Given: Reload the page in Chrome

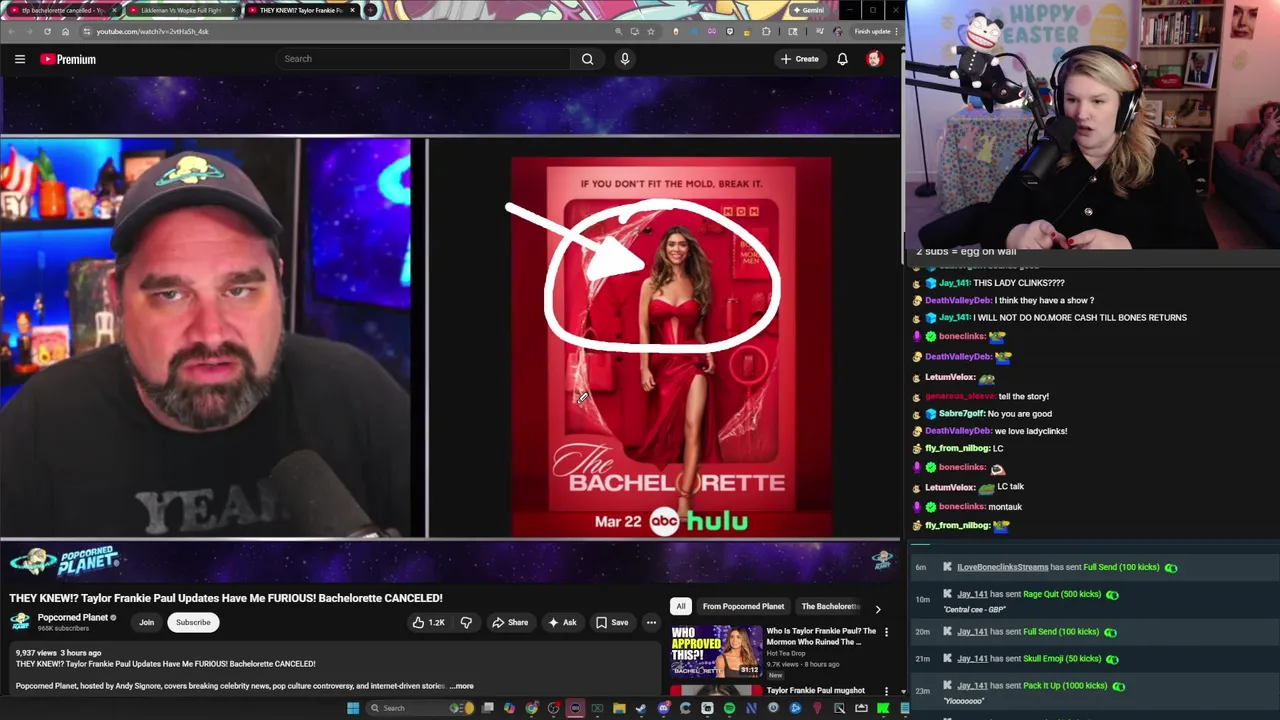Looking at the screenshot, I should coord(47,31).
